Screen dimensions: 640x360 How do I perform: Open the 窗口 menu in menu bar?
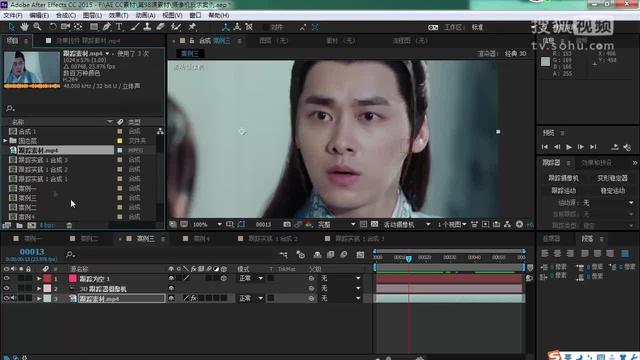(x=196, y=16)
